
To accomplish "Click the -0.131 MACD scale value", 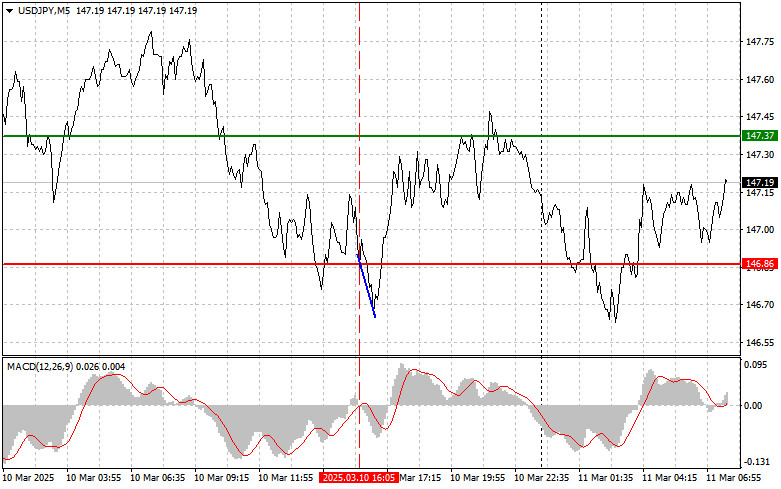I will pos(756,461).
